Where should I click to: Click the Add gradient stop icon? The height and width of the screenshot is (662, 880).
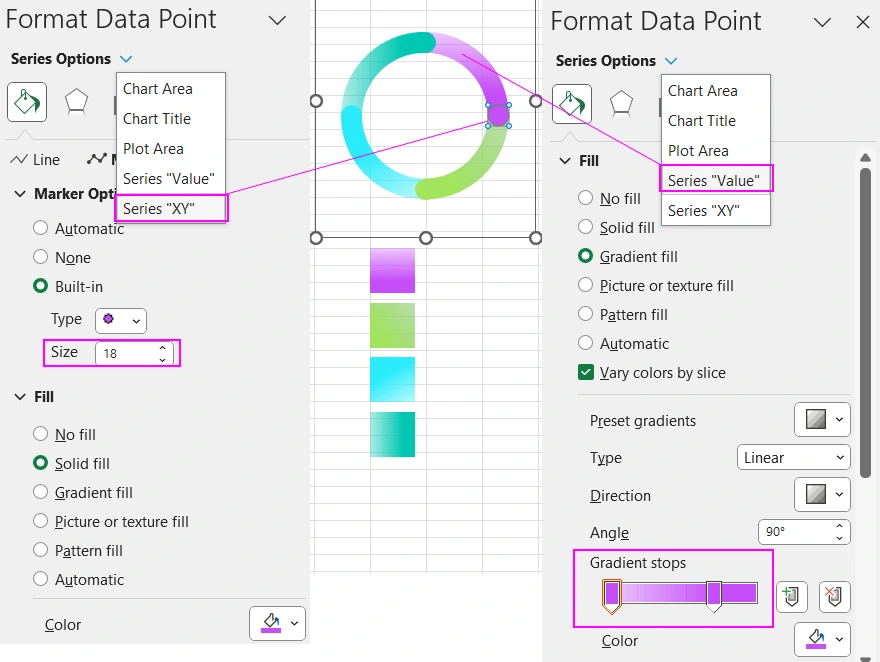coord(791,596)
